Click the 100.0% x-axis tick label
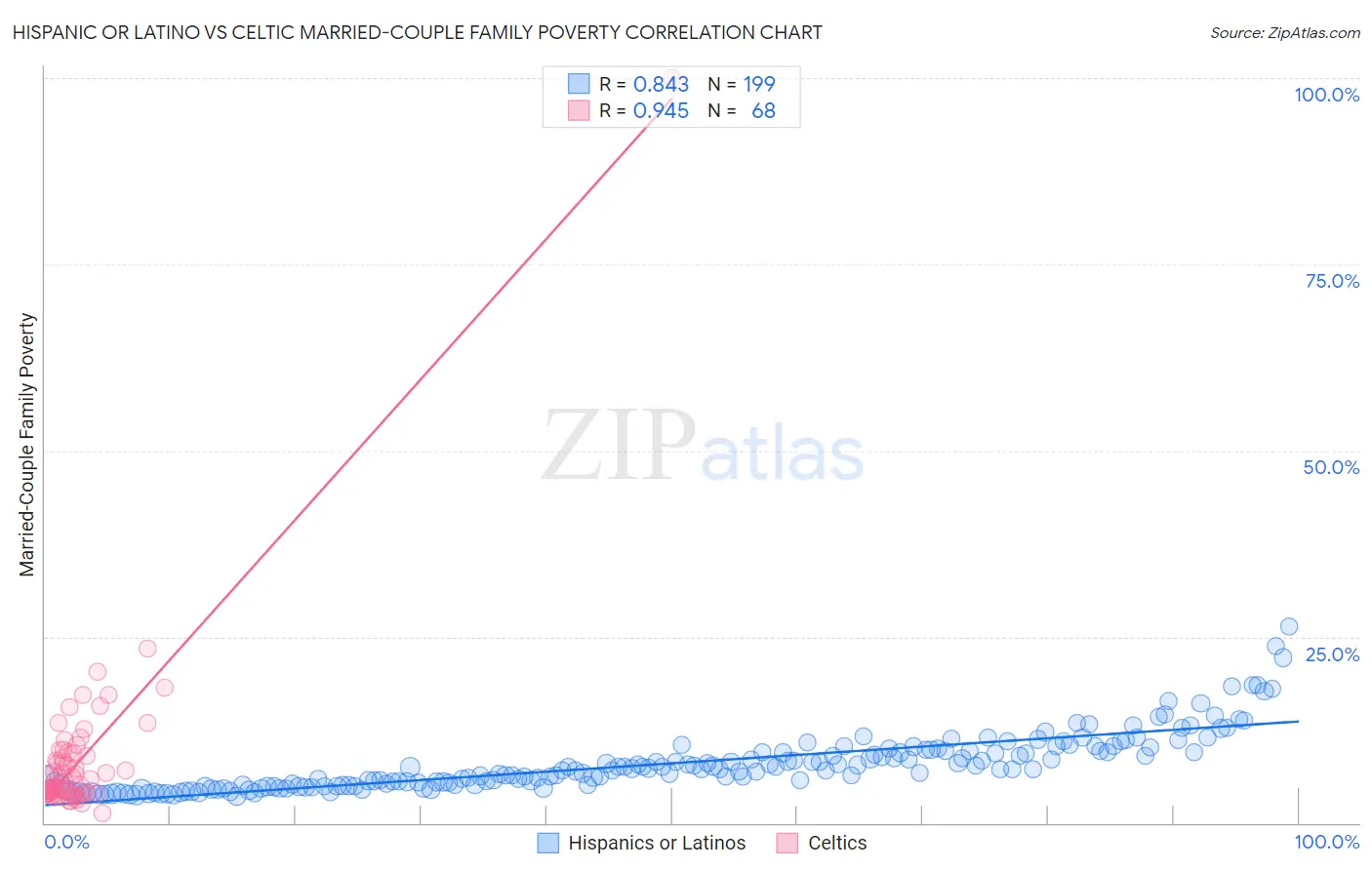1372x870 pixels. click(1327, 842)
